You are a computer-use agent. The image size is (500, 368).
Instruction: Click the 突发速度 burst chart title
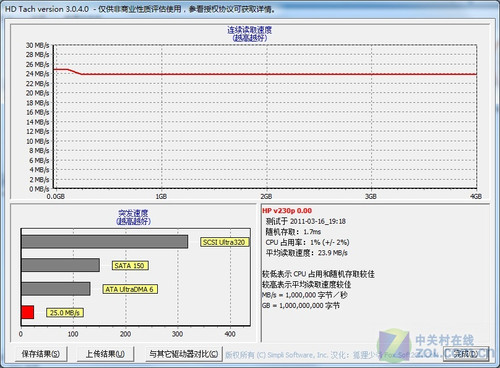click(x=133, y=213)
